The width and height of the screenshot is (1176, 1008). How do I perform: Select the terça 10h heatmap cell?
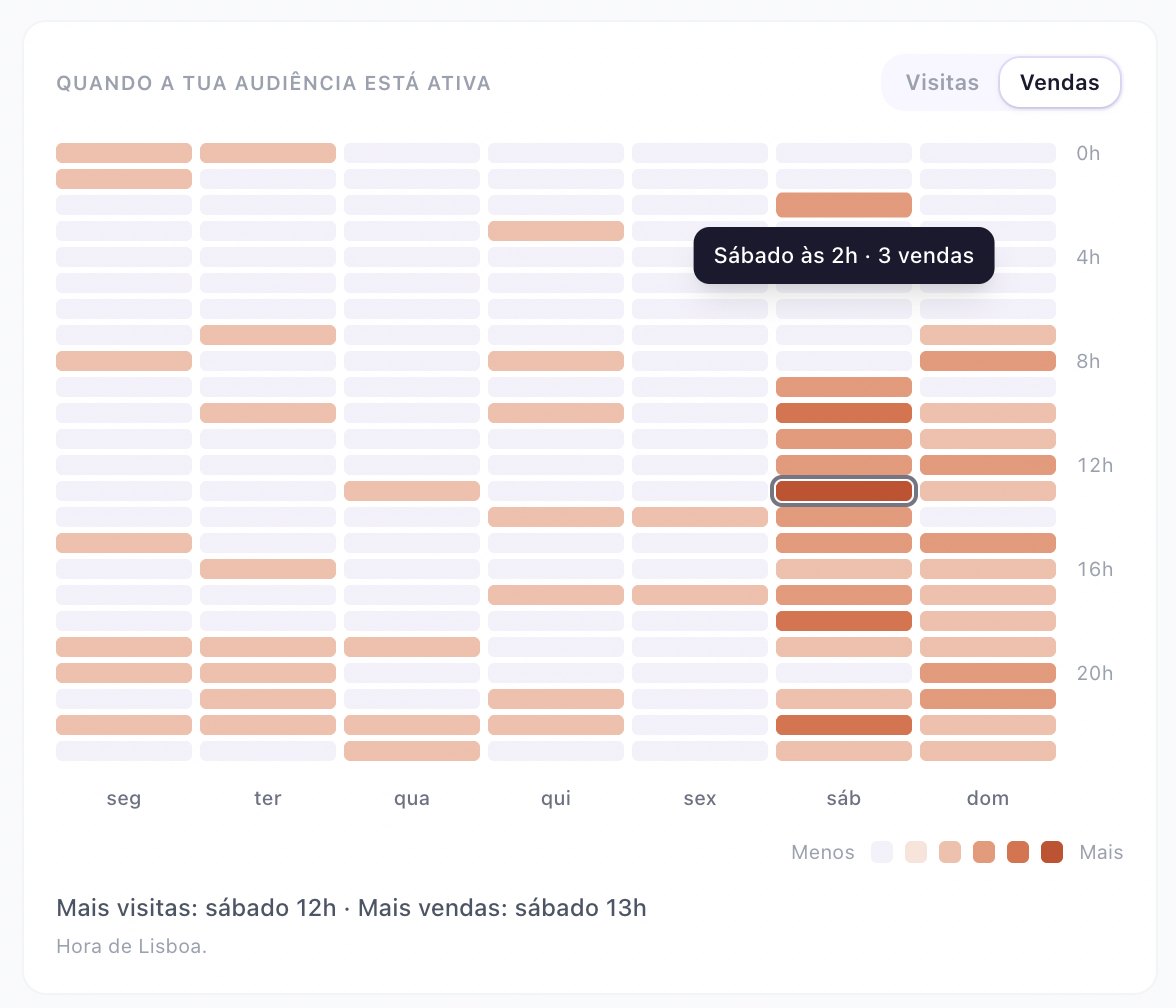tap(268, 413)
